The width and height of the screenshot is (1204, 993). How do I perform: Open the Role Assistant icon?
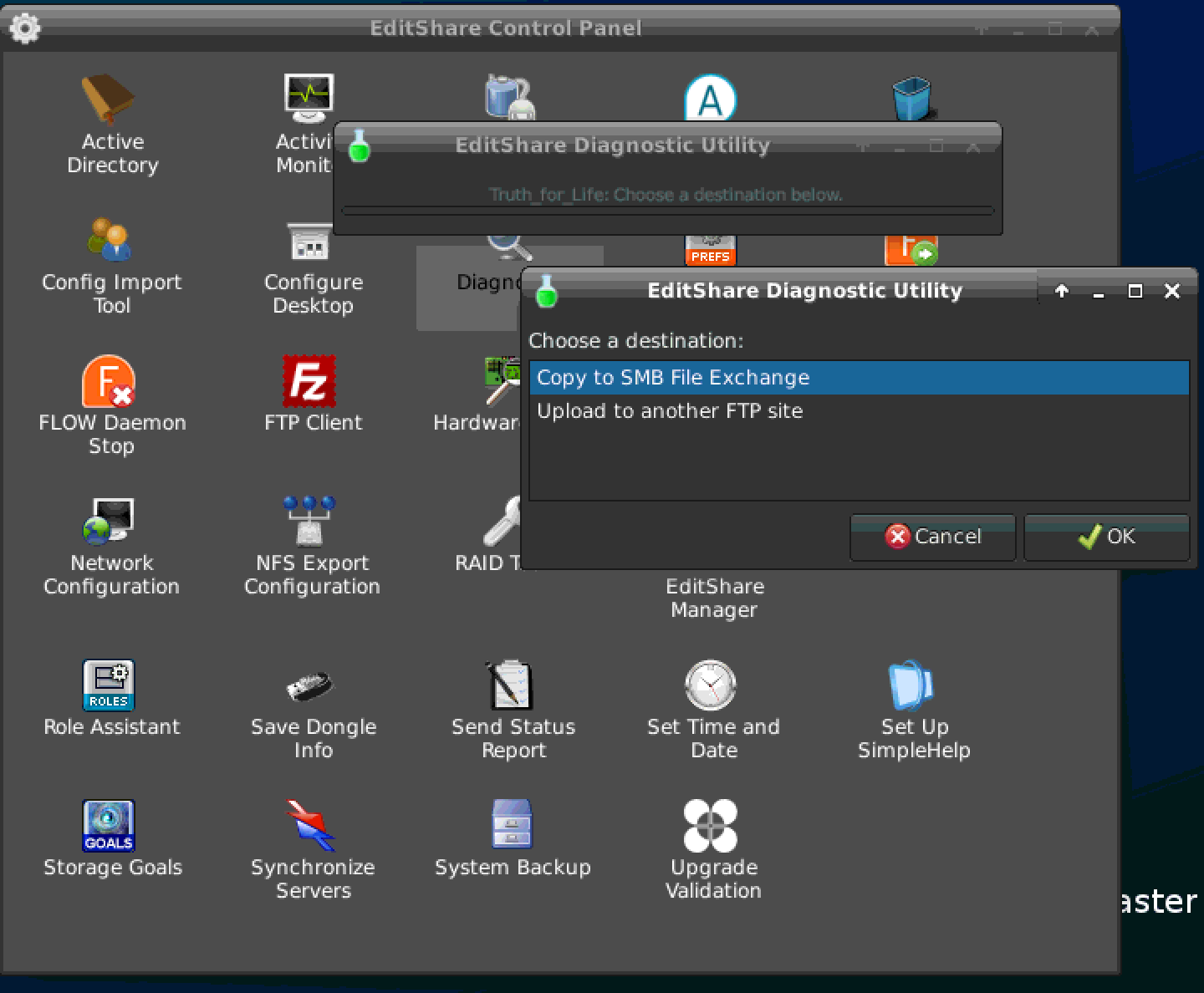pyautogui.click(x=109, y=685)
